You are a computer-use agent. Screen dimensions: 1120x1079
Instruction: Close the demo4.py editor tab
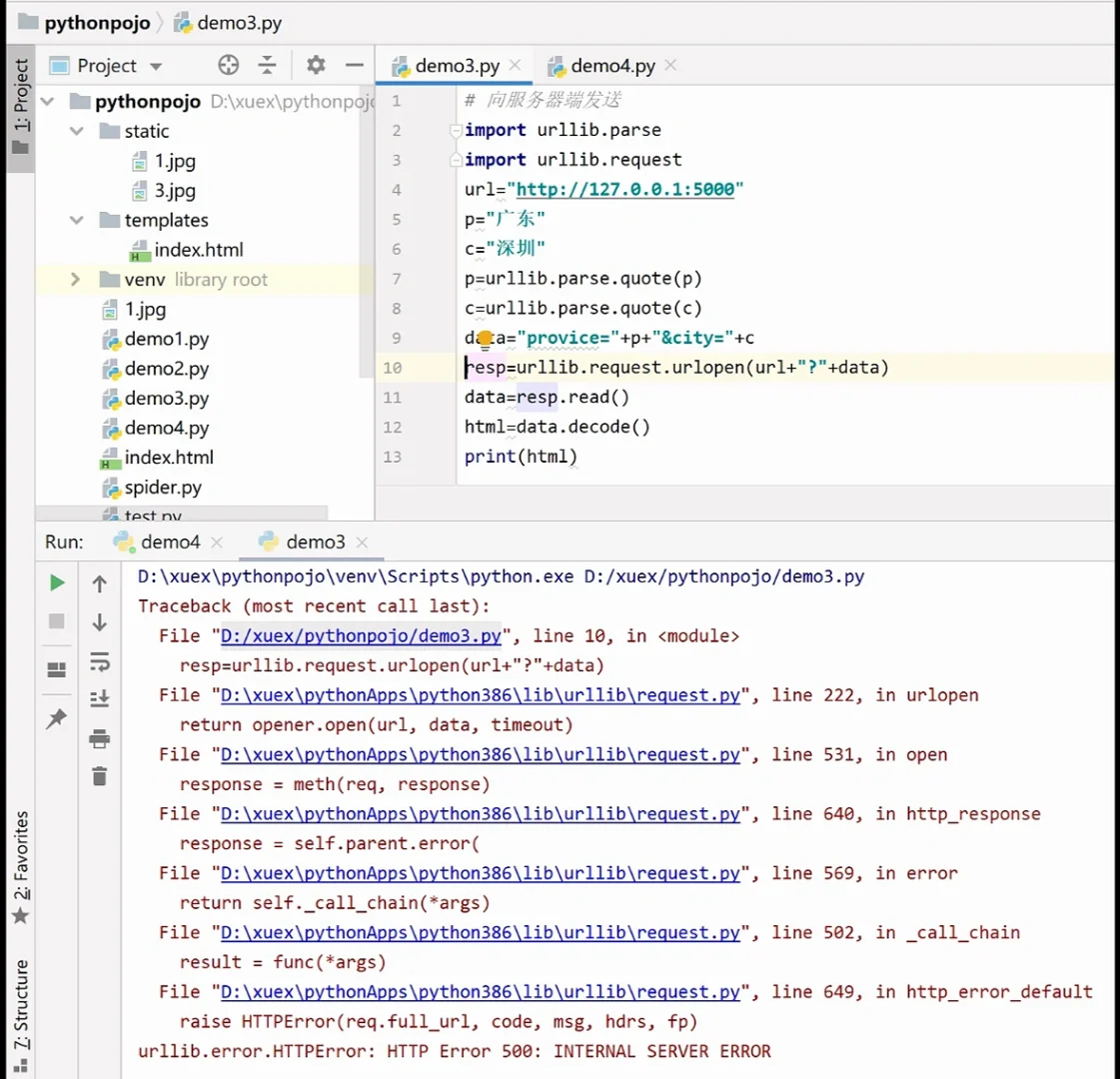point(670,65)
